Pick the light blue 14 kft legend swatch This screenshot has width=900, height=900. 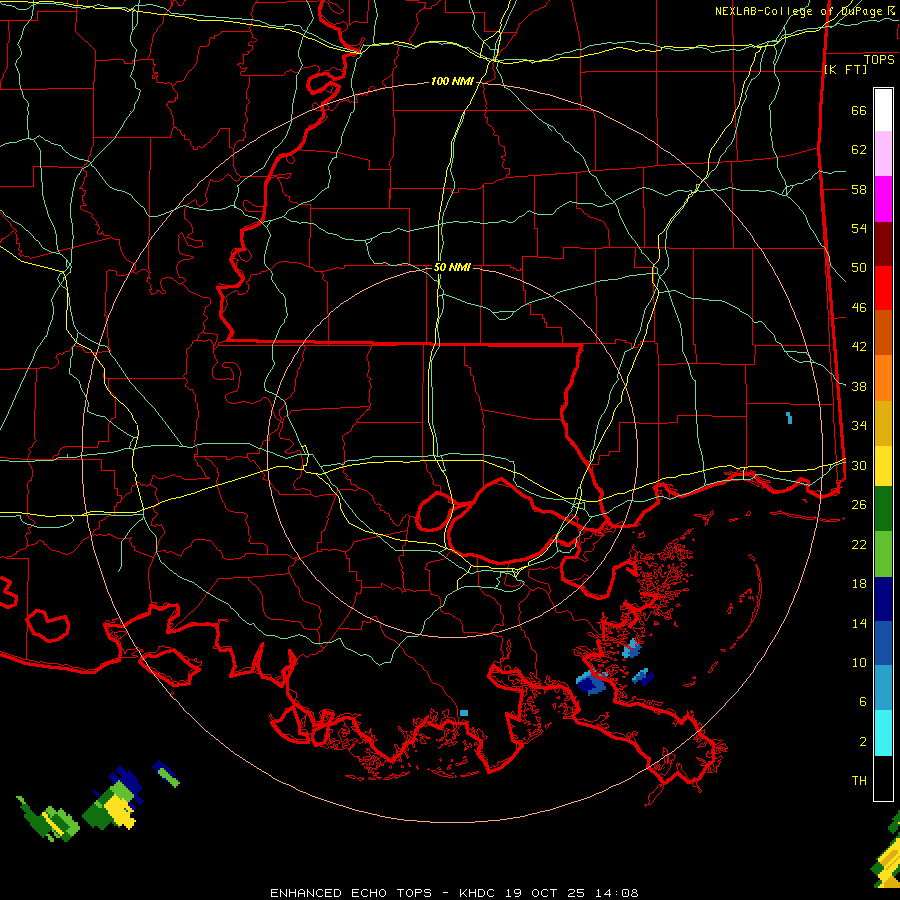pos(883,688)
